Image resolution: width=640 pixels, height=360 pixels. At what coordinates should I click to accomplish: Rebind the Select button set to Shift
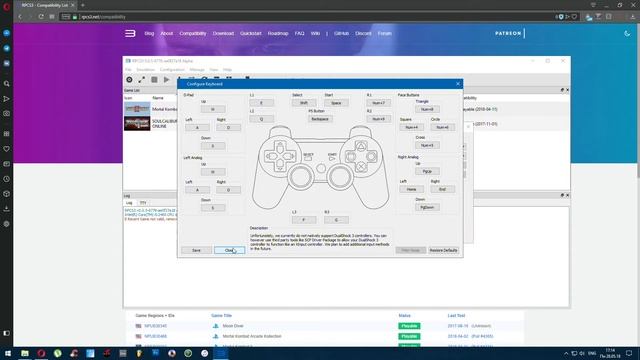point(304,103)
